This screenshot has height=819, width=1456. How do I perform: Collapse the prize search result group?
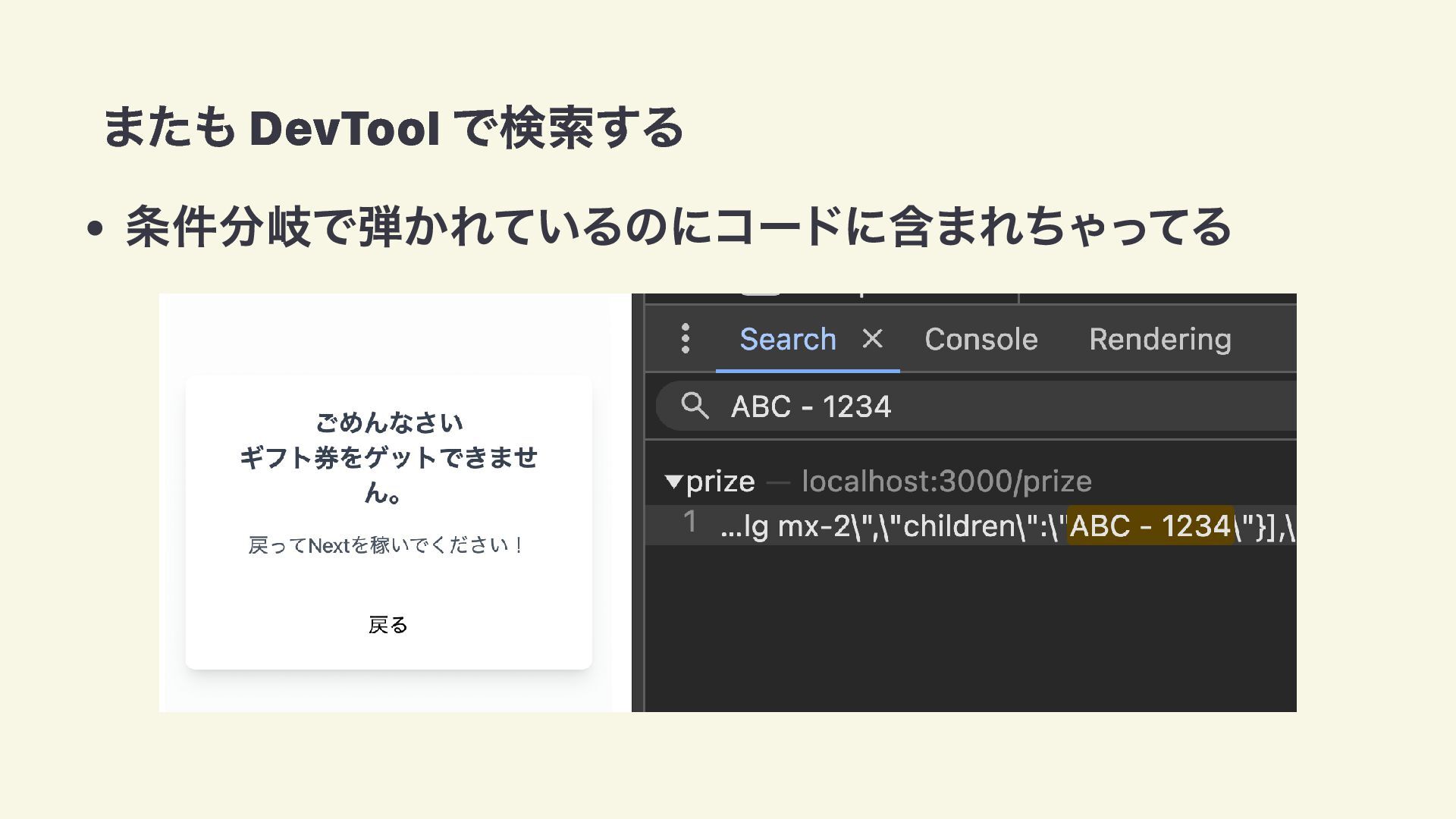click(673, 482)
